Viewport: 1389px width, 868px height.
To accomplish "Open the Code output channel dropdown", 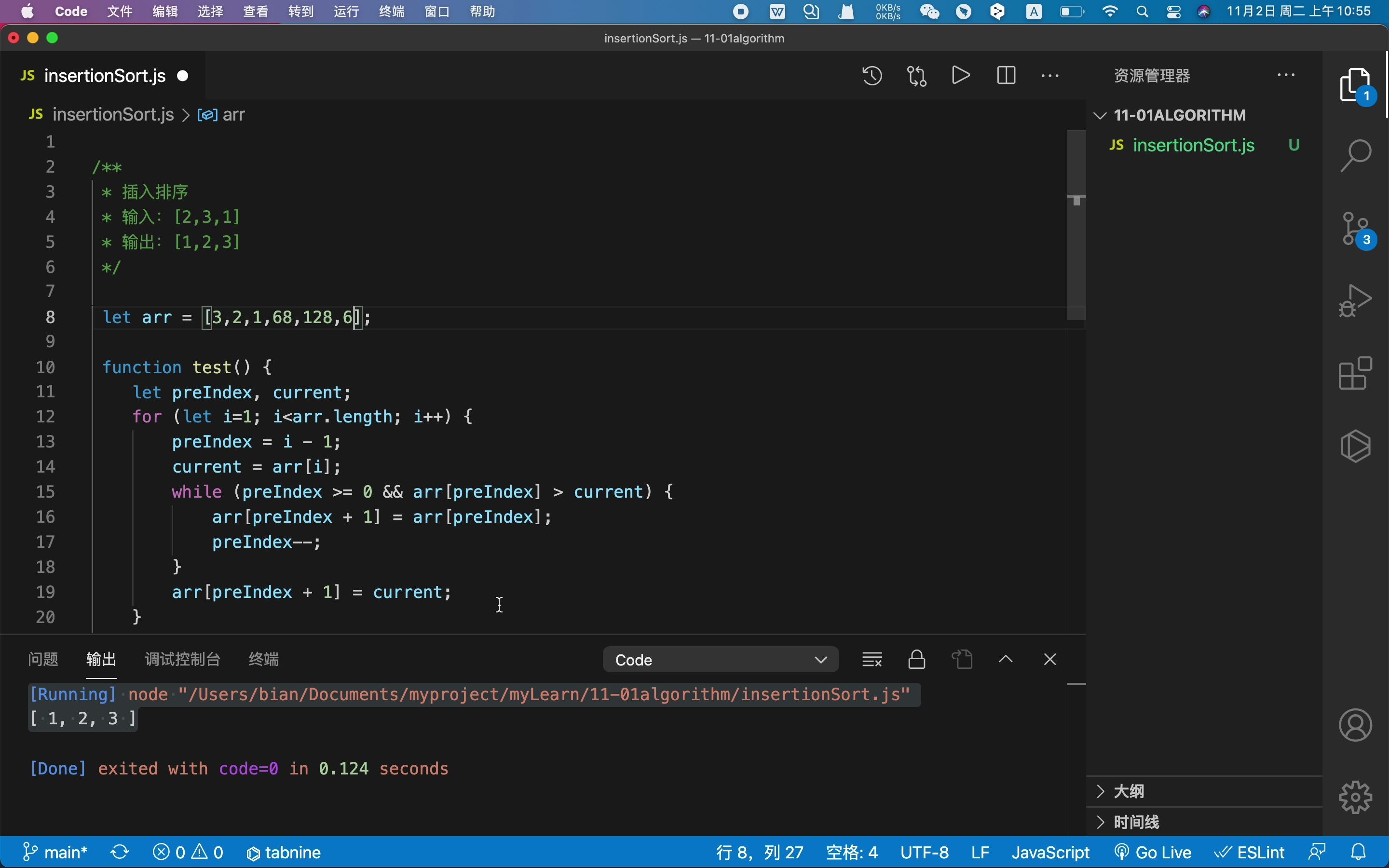I will (721, 660).
